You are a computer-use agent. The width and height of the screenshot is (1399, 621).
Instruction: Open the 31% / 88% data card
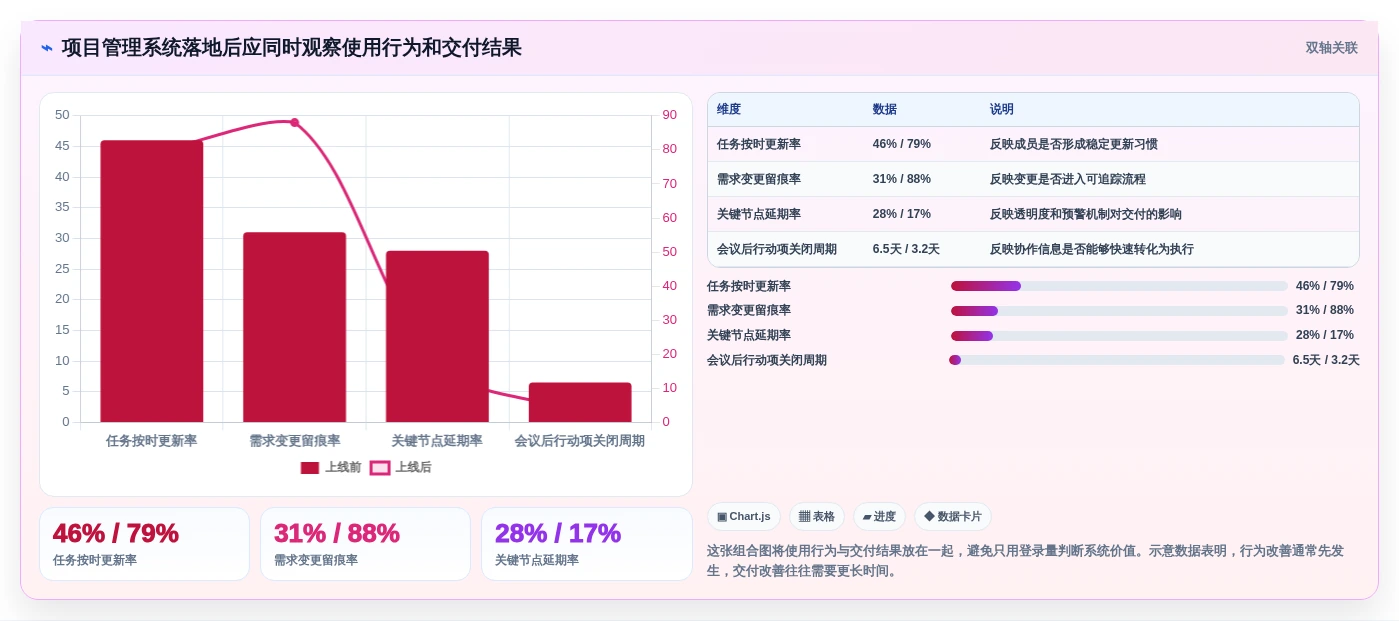tap(365, 544)
